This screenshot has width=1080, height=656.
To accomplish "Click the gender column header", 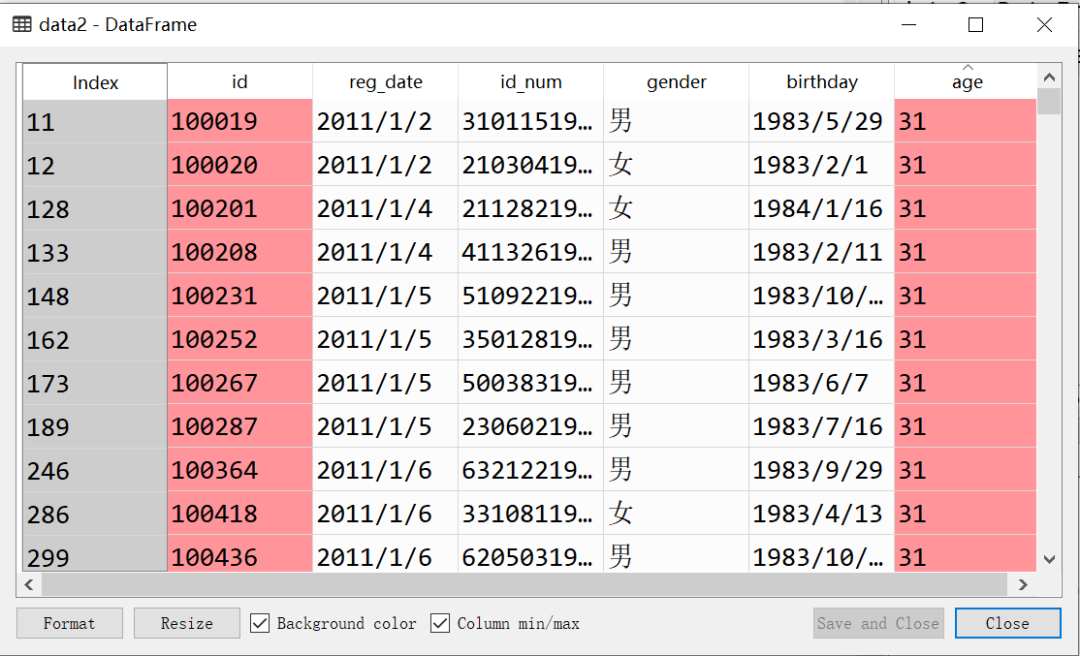I will point(676,82).
